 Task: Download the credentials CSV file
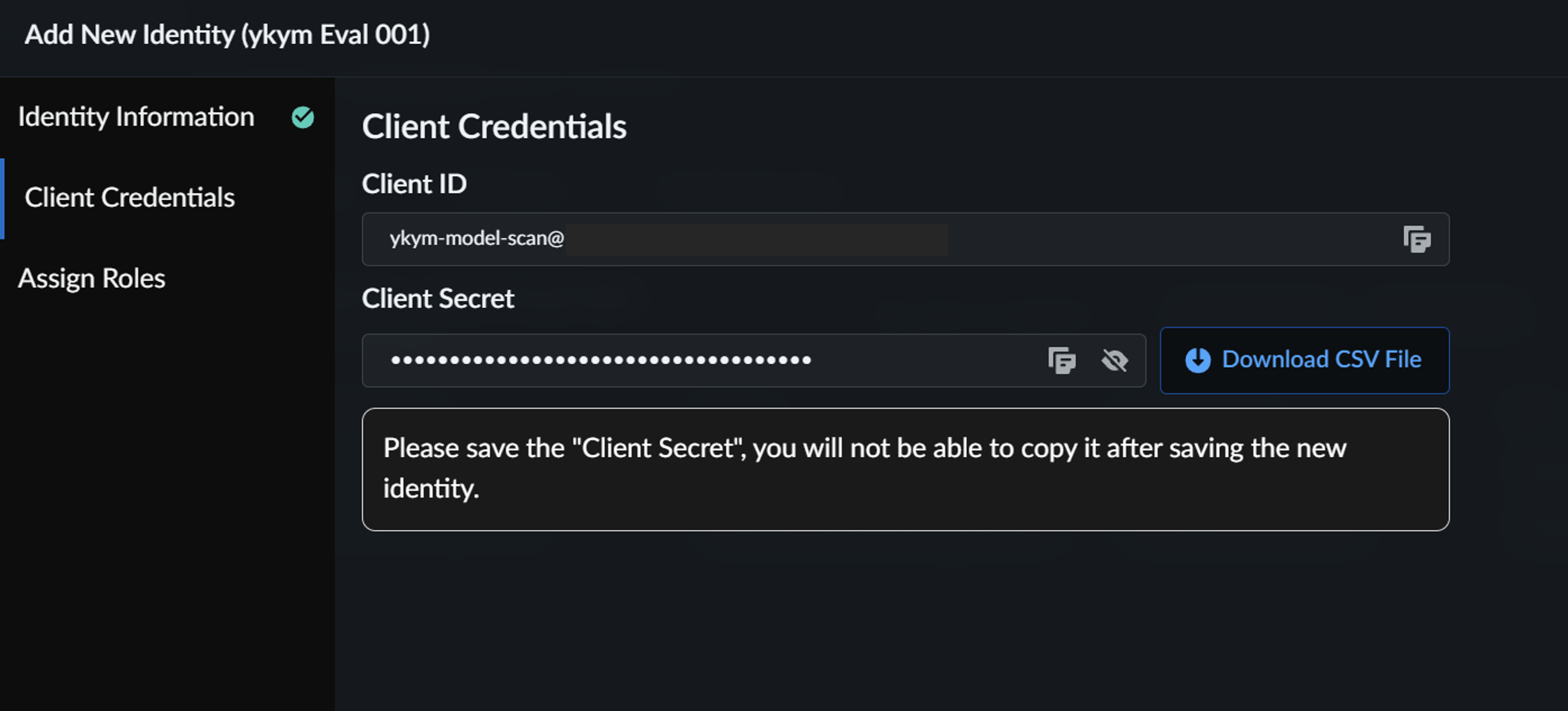tap(1304, 360)
